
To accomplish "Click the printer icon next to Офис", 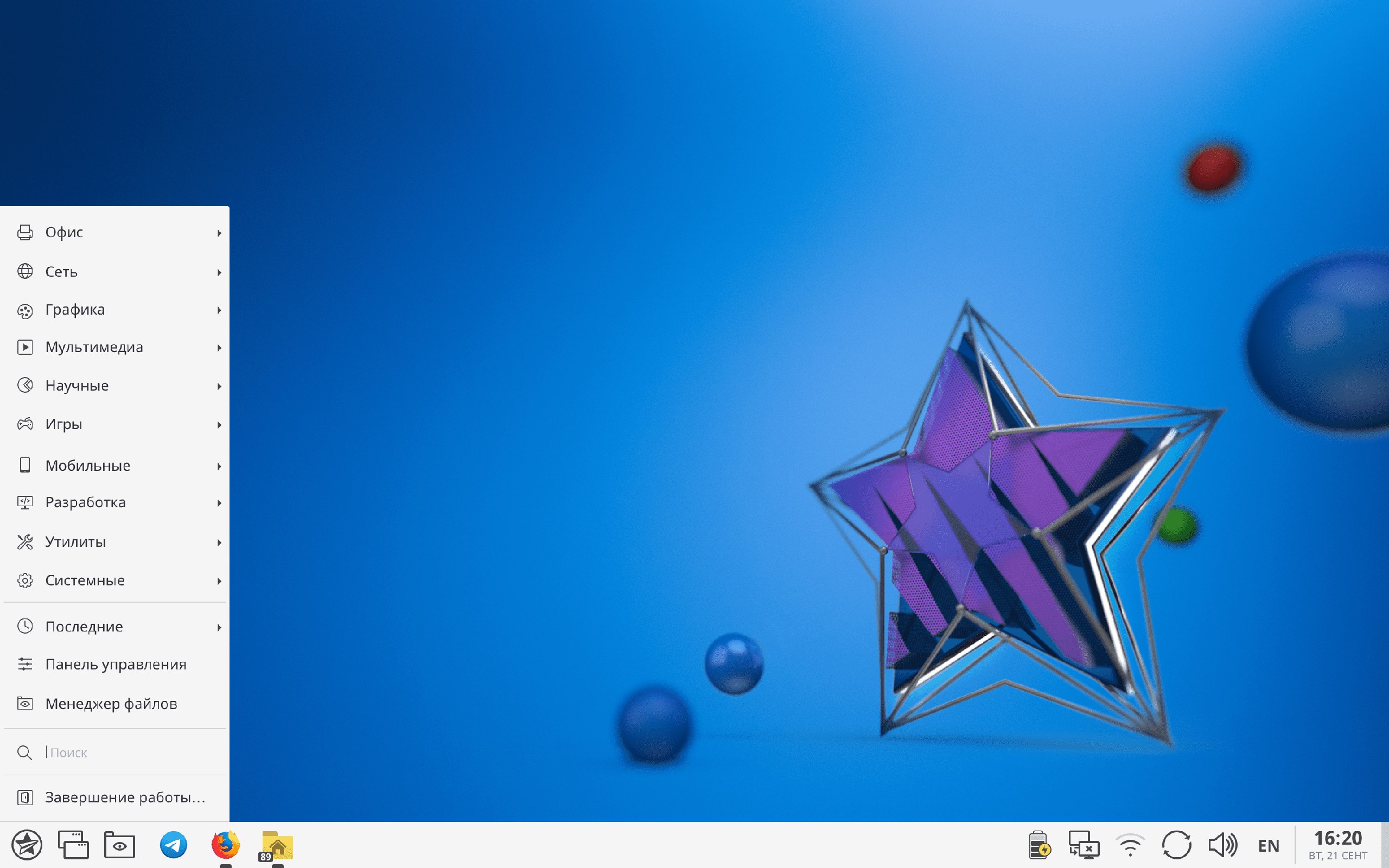I will click(x=24, y=233).
